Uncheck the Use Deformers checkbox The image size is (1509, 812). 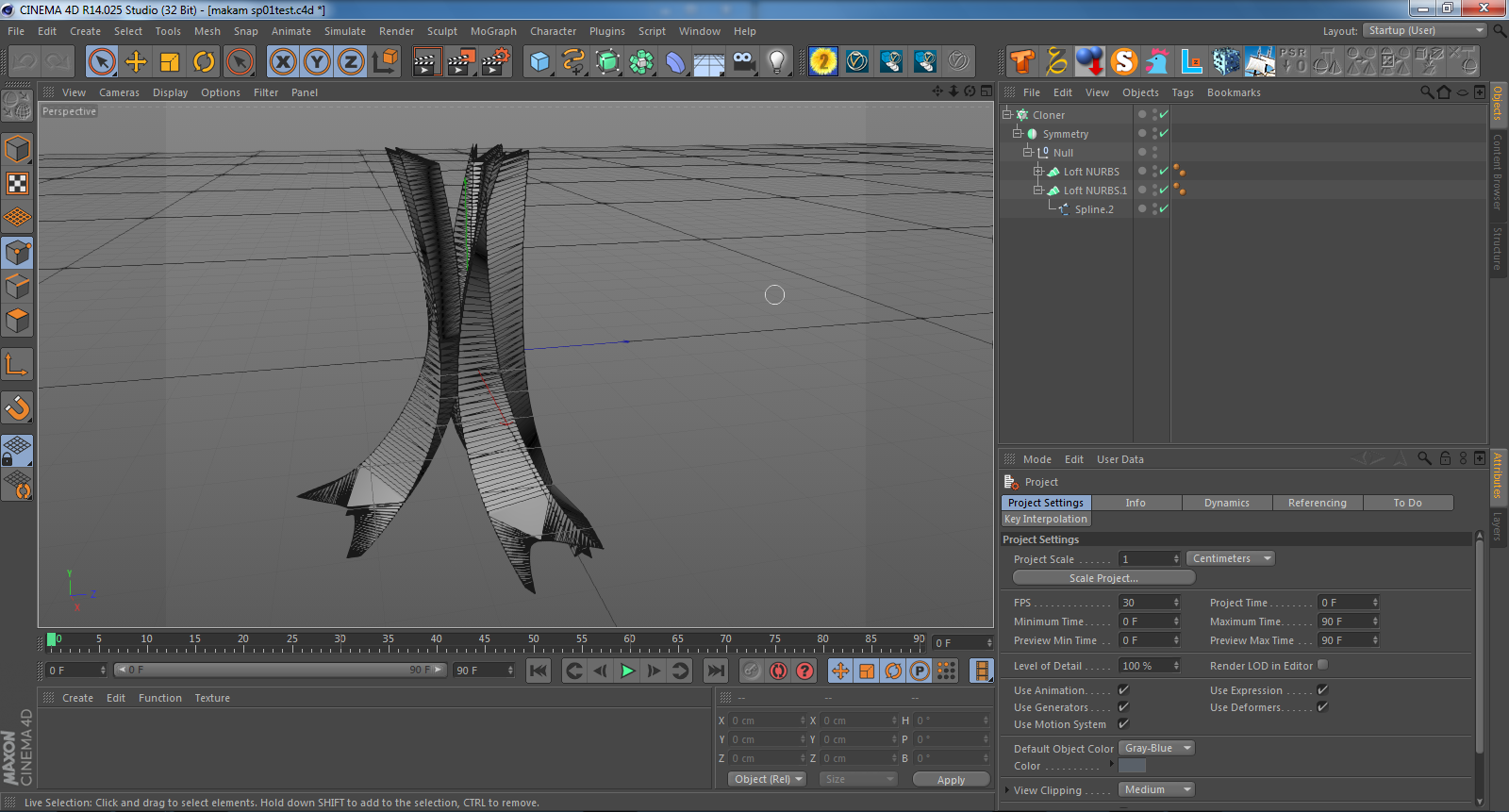point(1322,707)
